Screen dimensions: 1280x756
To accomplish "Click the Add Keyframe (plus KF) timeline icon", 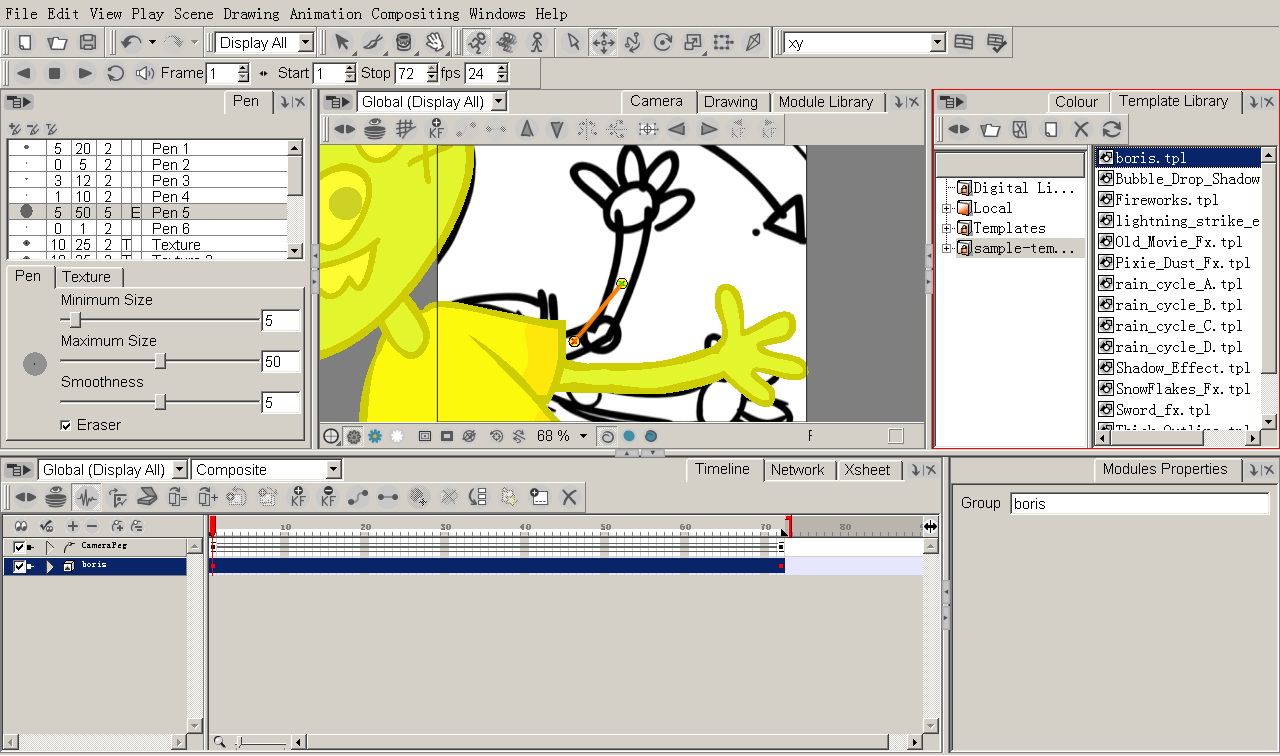I will point(298,496).
